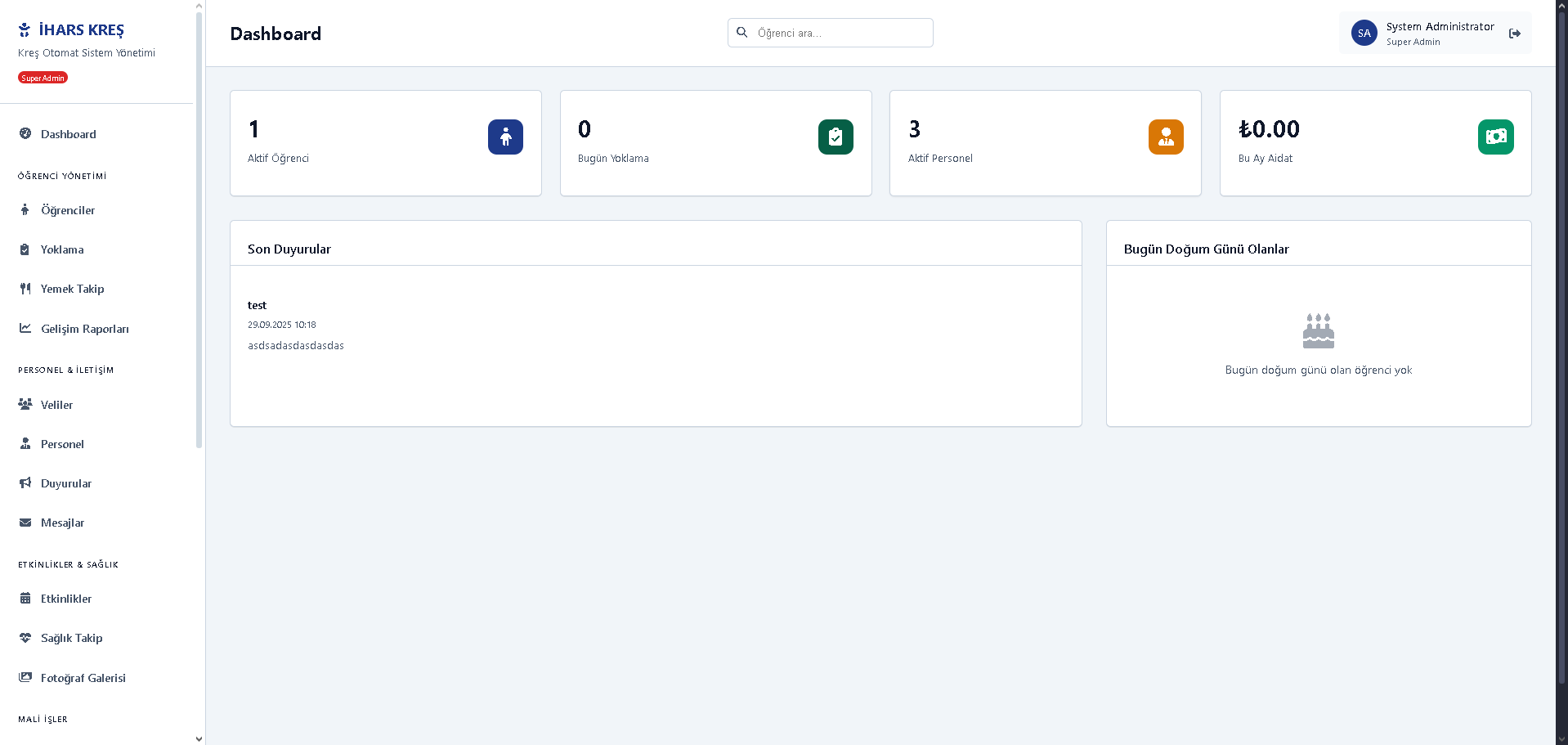Screen dimensions: 1568x745
Task: Click the birthday cake icon
Action: 1318,330
